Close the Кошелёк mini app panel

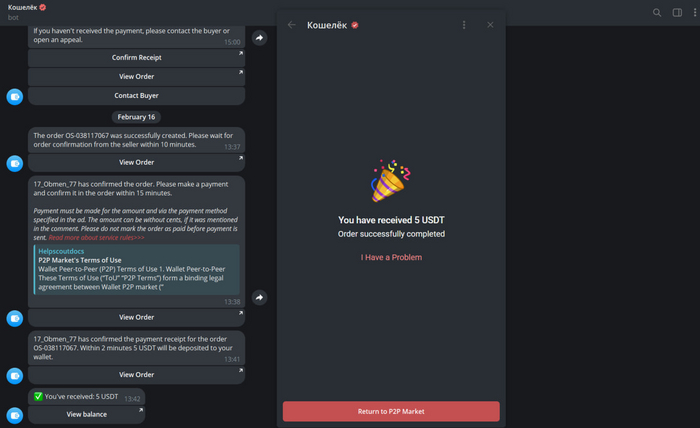[490, 25]
